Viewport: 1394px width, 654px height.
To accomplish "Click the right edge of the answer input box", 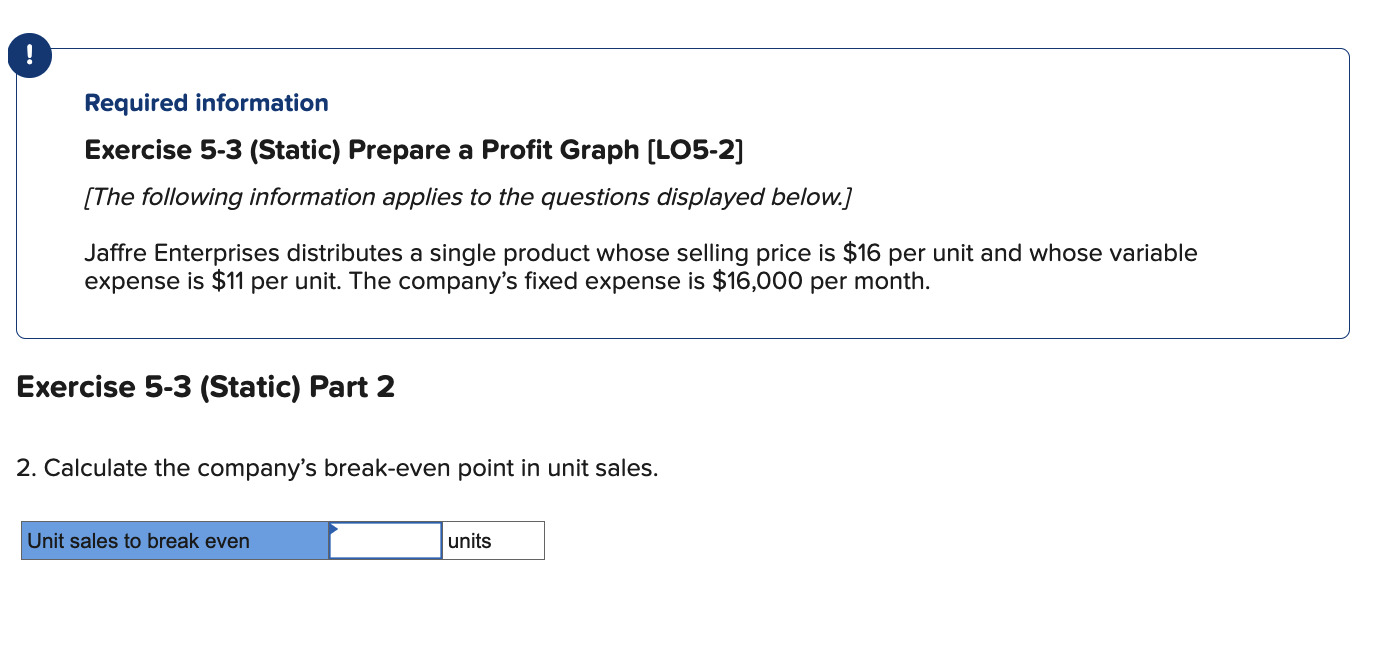I will pyautogui.click(x=441, y=540).
